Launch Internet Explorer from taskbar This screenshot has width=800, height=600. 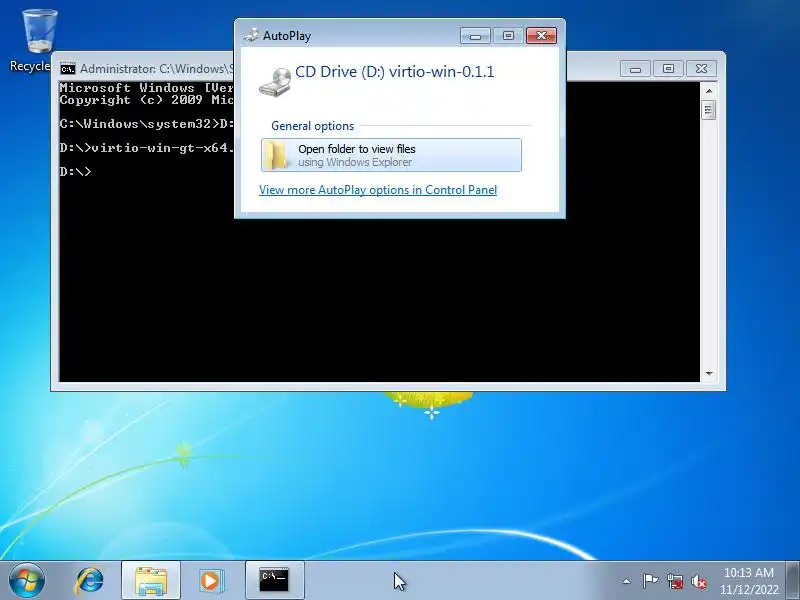[90, 581]
